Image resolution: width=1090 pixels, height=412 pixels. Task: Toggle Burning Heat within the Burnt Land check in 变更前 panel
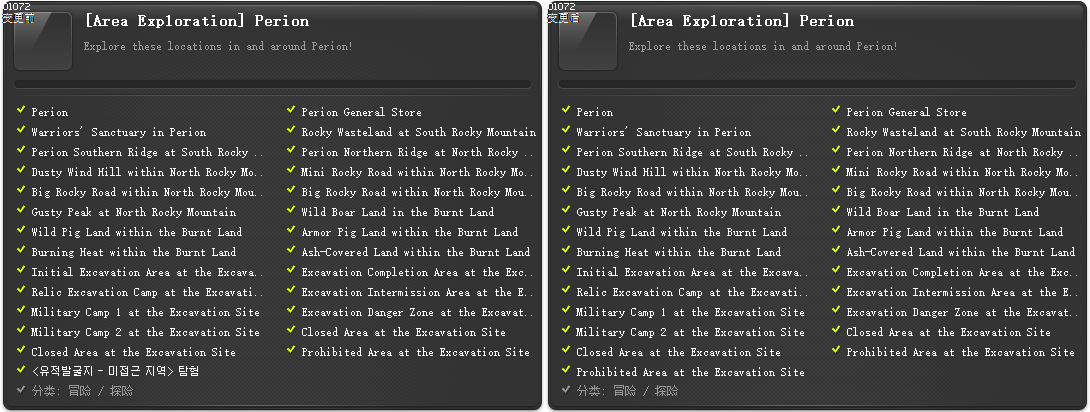tap(22, 251)
